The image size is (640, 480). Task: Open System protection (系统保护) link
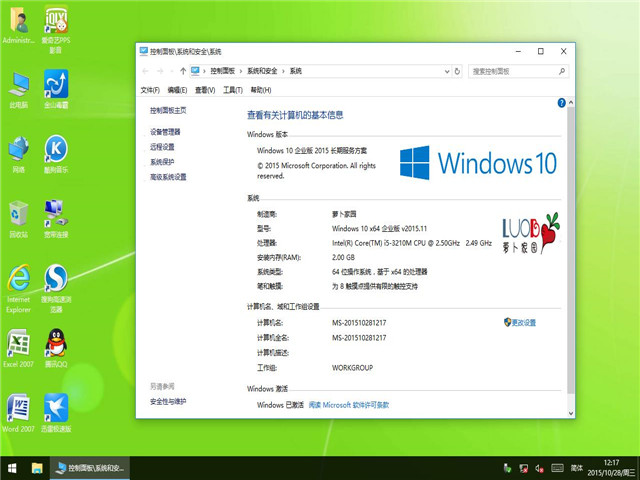pyautogui.click(x=162, y=162)
